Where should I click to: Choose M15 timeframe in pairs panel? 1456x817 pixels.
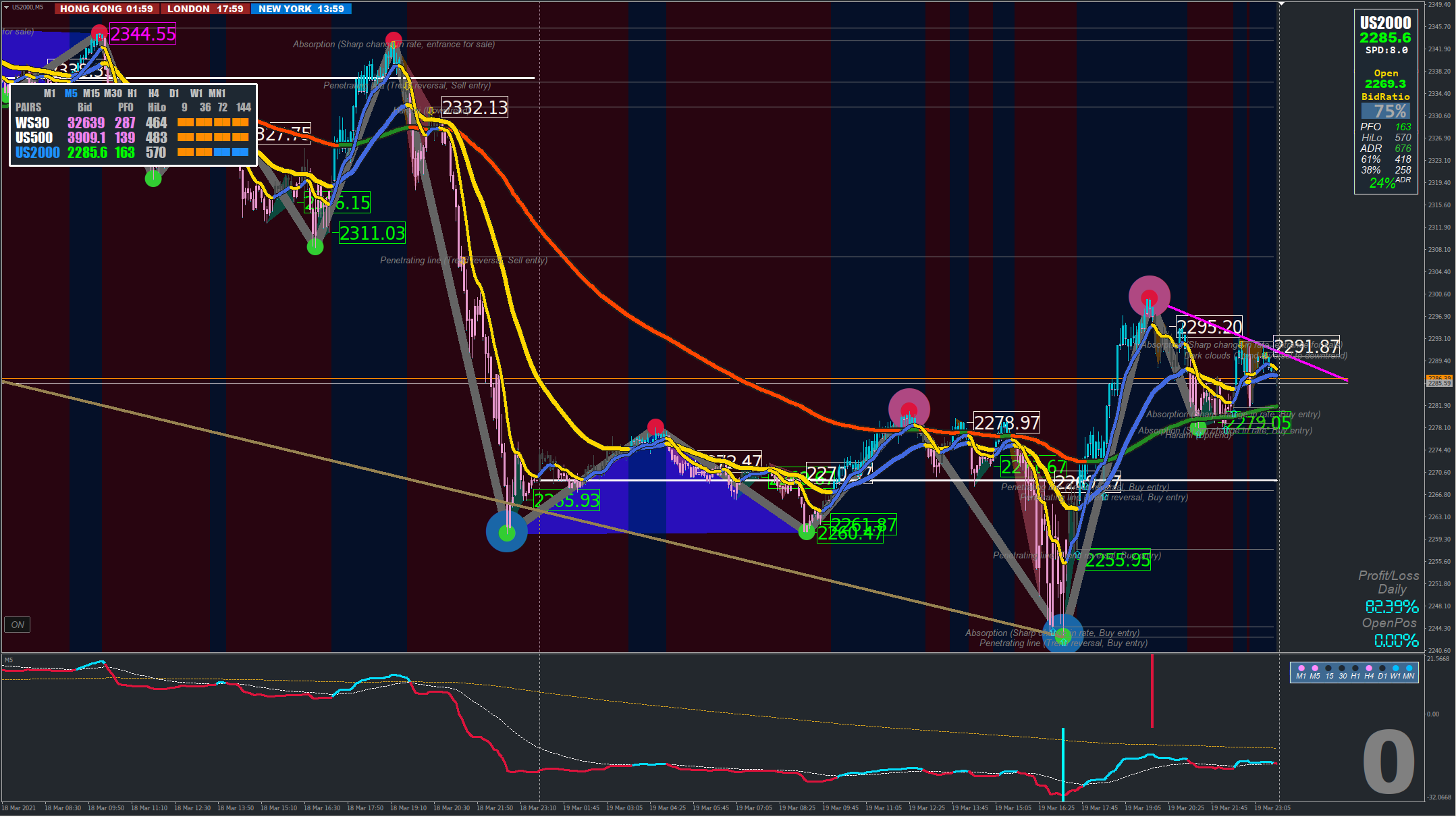91,93
